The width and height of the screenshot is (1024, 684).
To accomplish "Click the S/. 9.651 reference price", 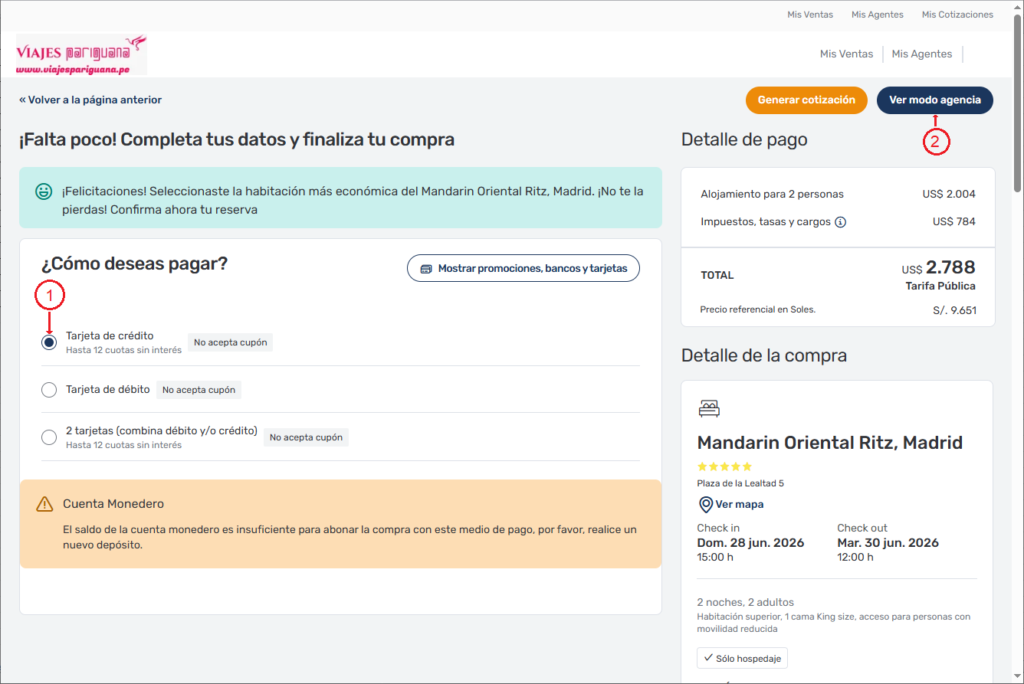I will [x=954, y=310].
